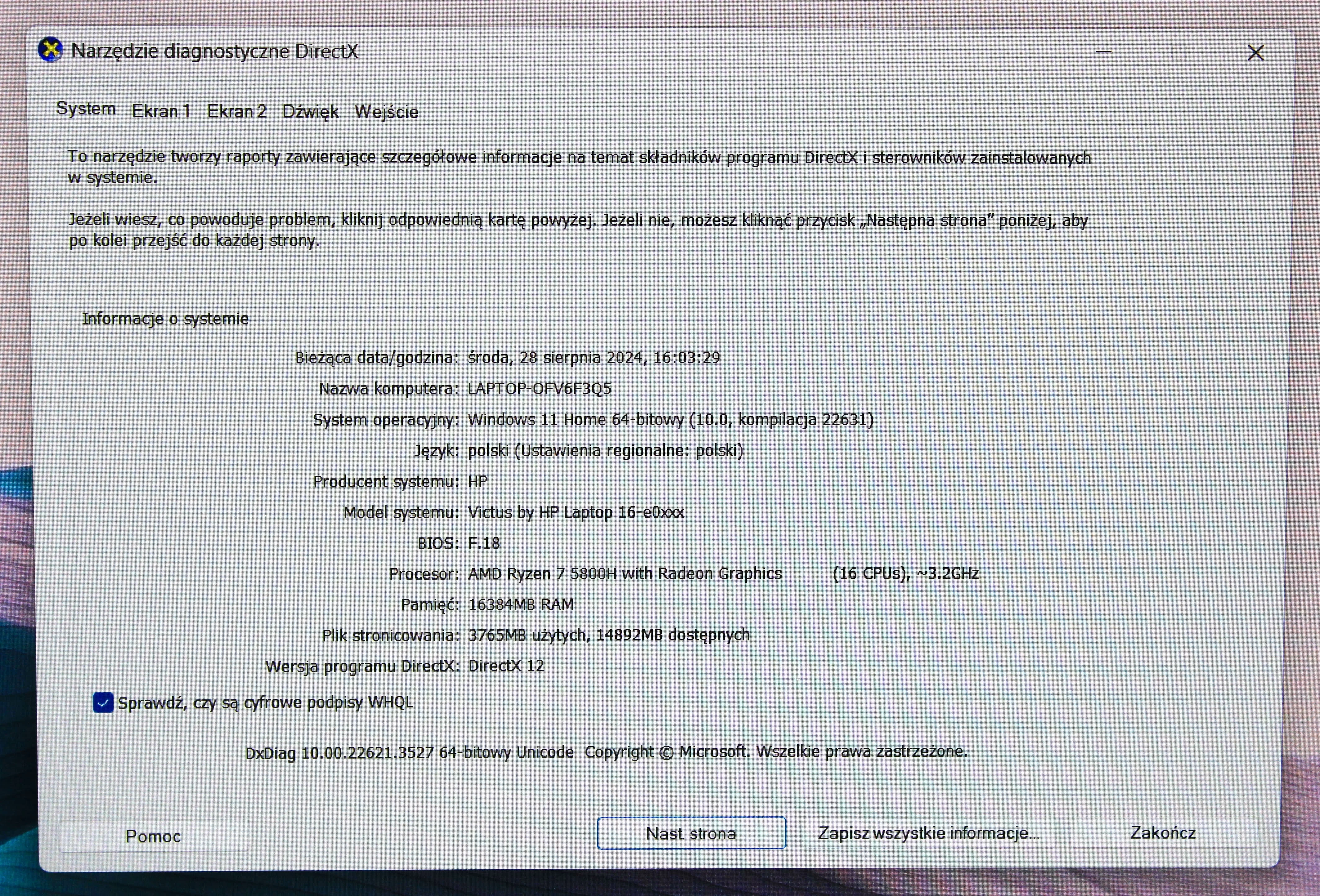Click the Zakończ button
This screenshot has height=896, width=1320.
click(1163, 832)
